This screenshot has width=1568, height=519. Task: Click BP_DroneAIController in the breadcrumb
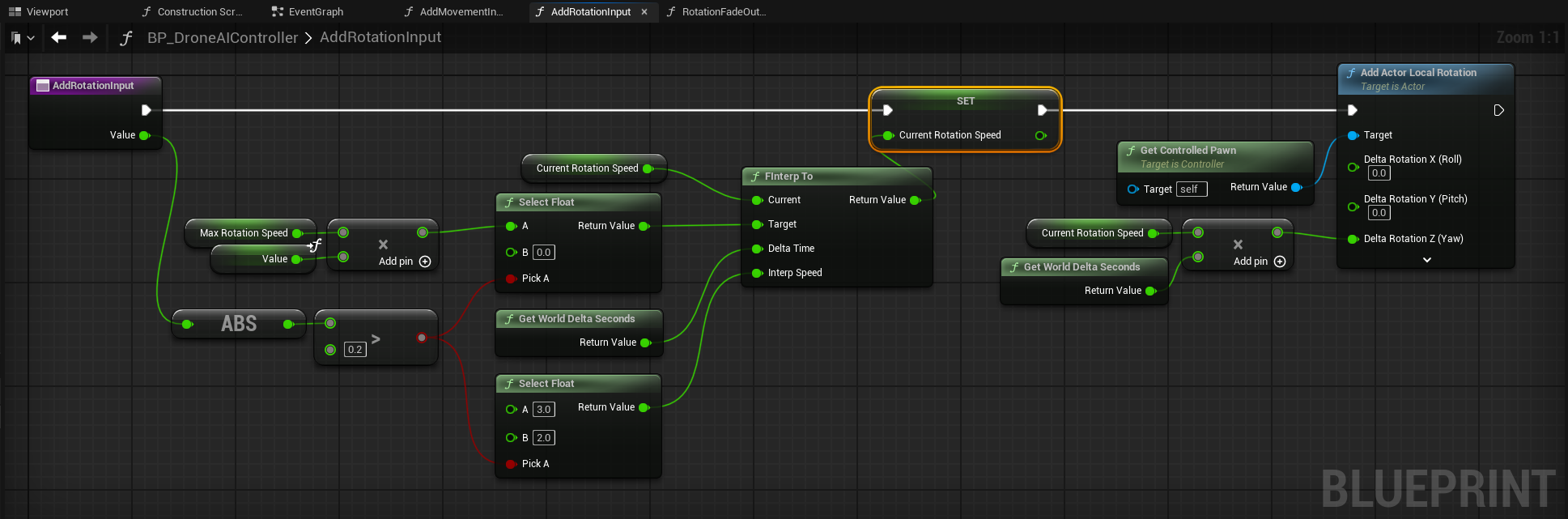(x=222, y=38)
